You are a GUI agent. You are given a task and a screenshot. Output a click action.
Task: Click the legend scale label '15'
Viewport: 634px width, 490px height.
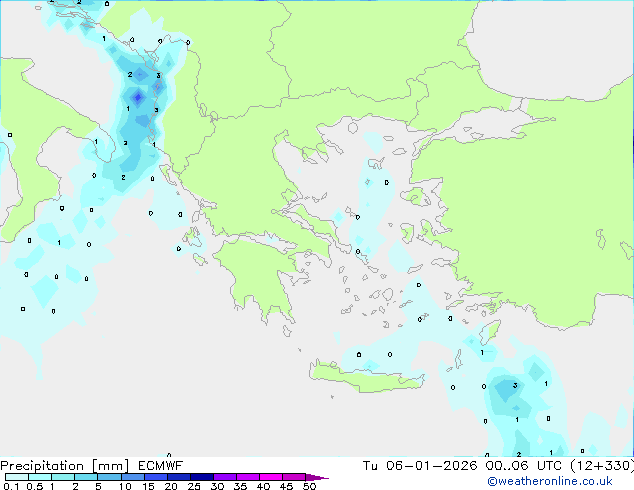click(x=148, y=486)
